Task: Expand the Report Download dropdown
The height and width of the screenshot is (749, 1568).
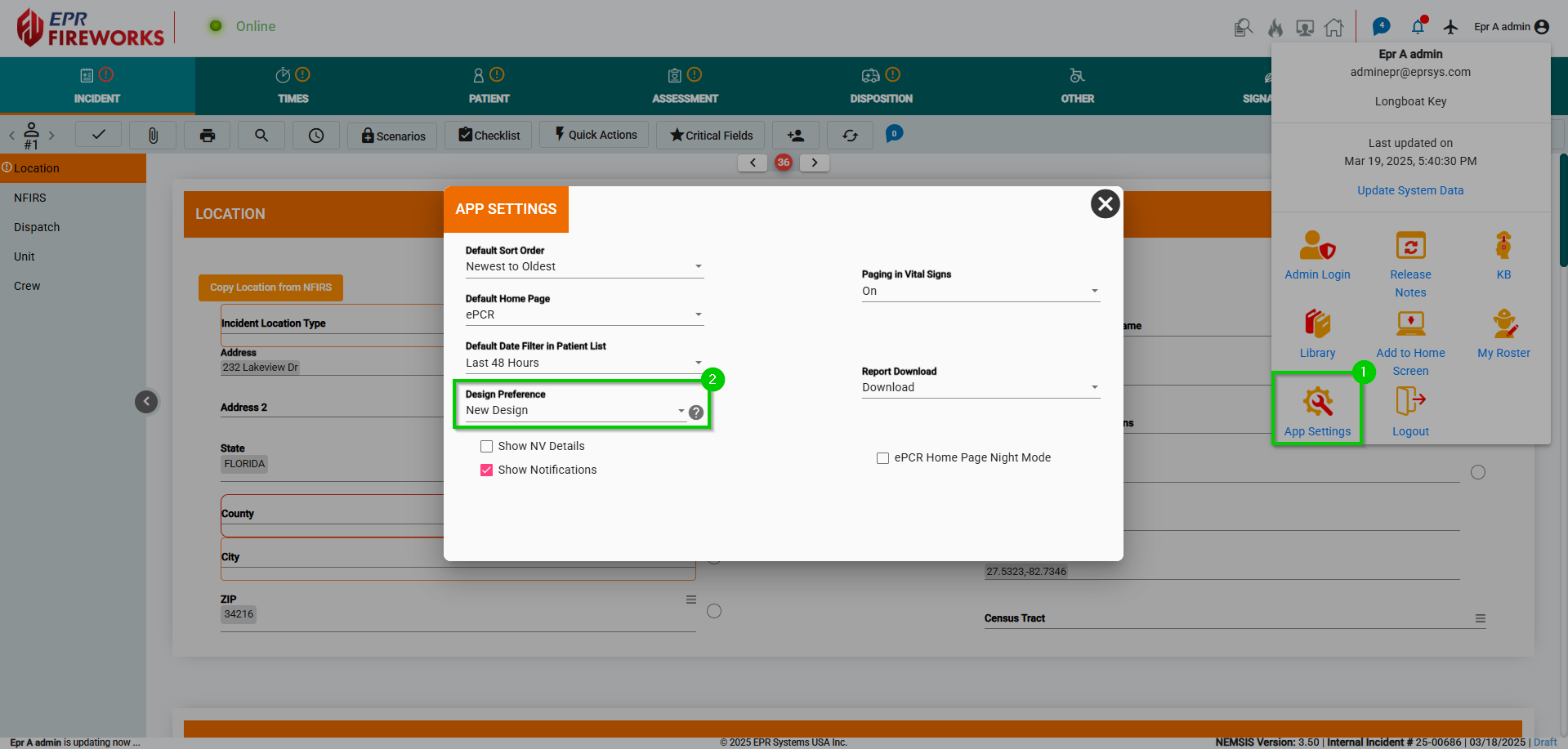Action: coord(981,388)
